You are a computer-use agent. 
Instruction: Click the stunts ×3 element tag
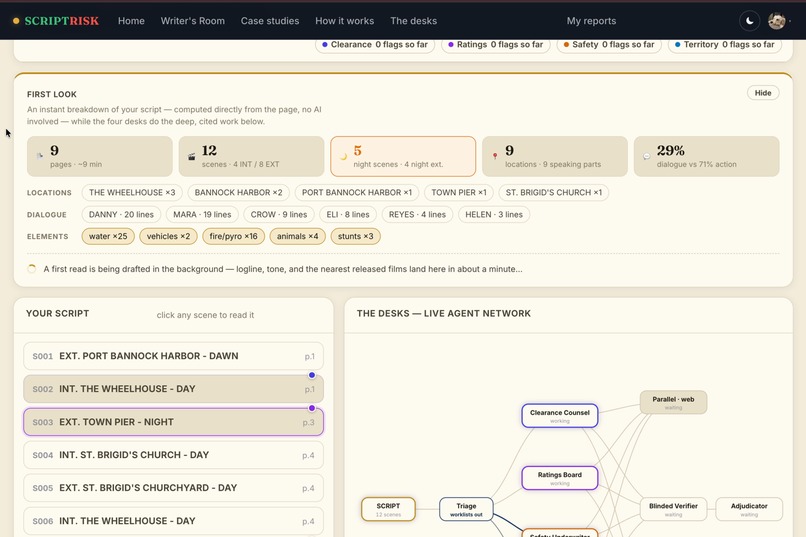point(355,236)
